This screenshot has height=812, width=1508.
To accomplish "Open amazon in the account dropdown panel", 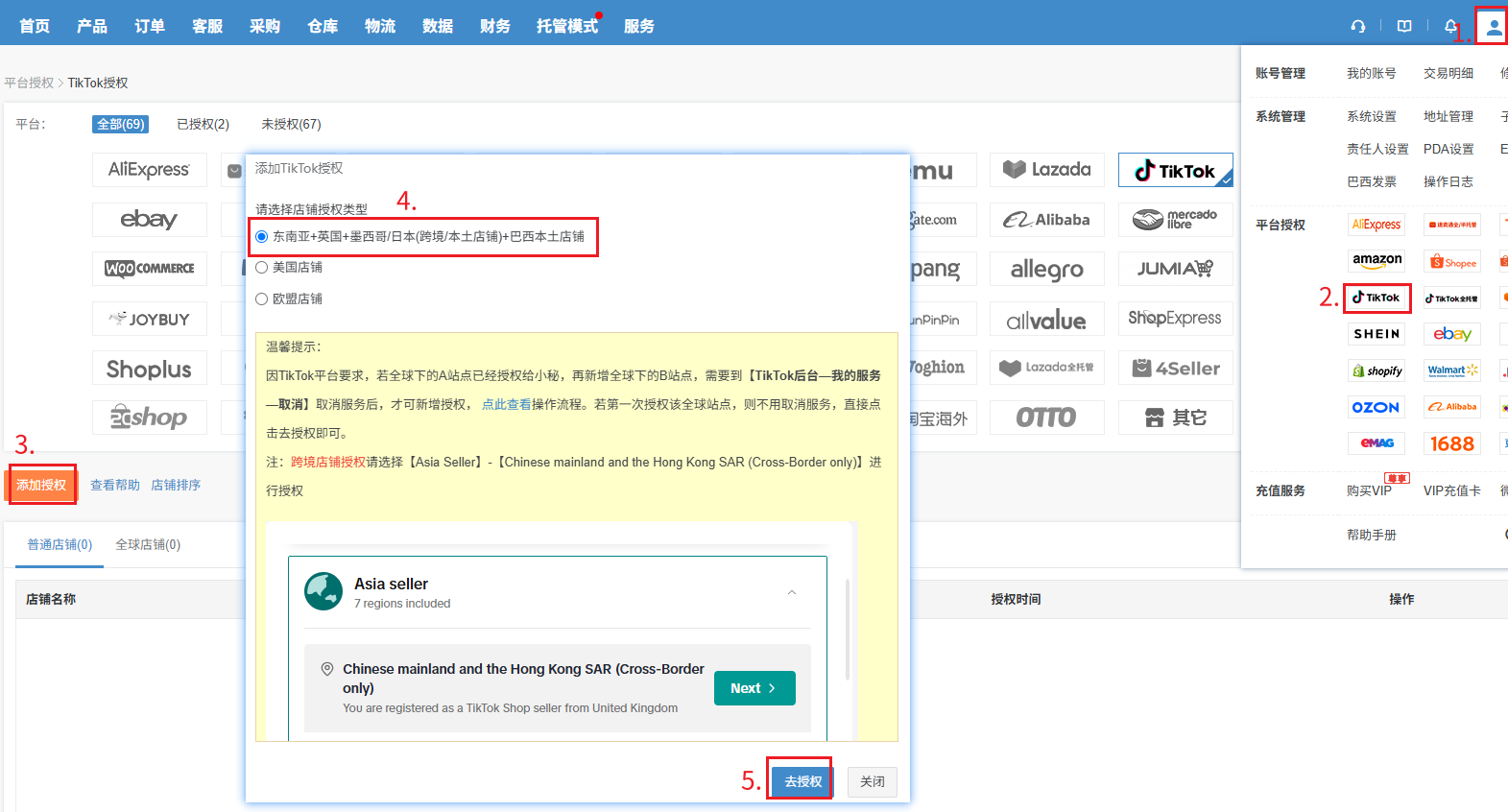I will (1376, 261).
